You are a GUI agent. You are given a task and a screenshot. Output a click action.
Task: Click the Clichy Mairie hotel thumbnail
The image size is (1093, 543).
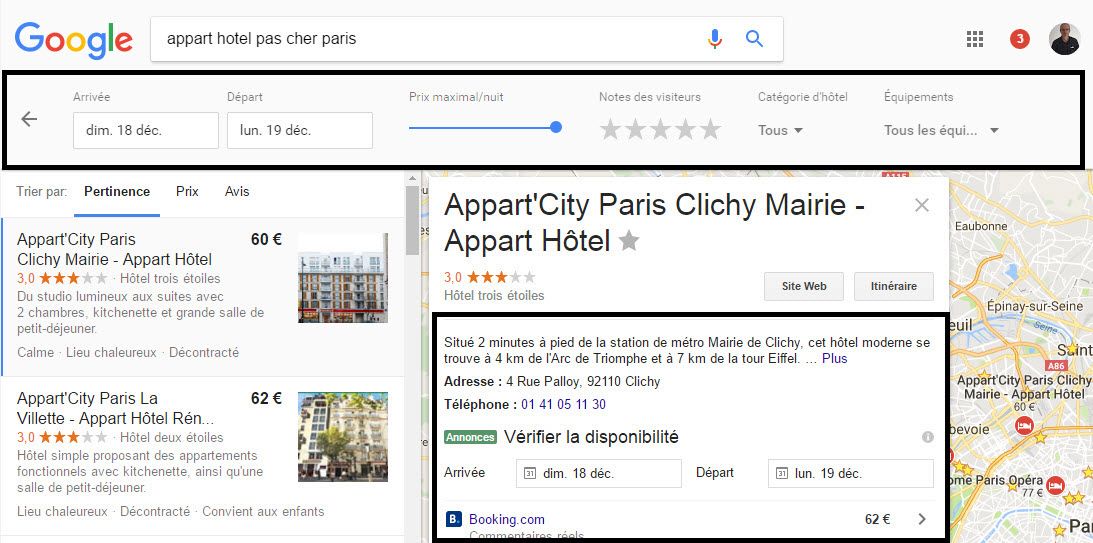[343, 277]
